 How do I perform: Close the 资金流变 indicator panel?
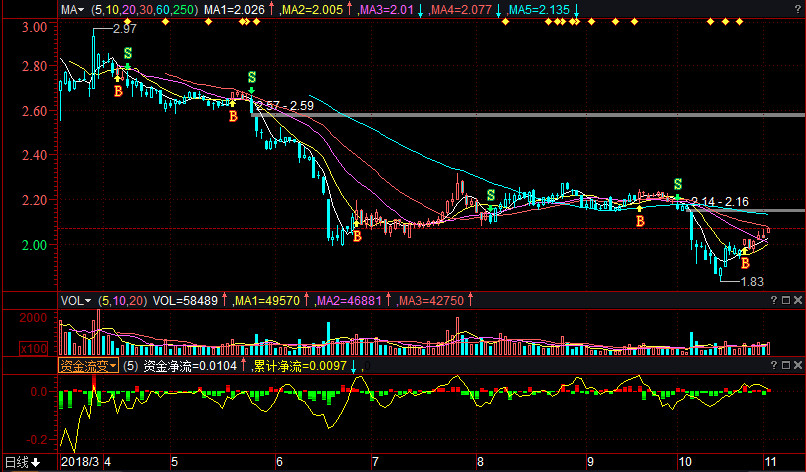pos(798,366)
